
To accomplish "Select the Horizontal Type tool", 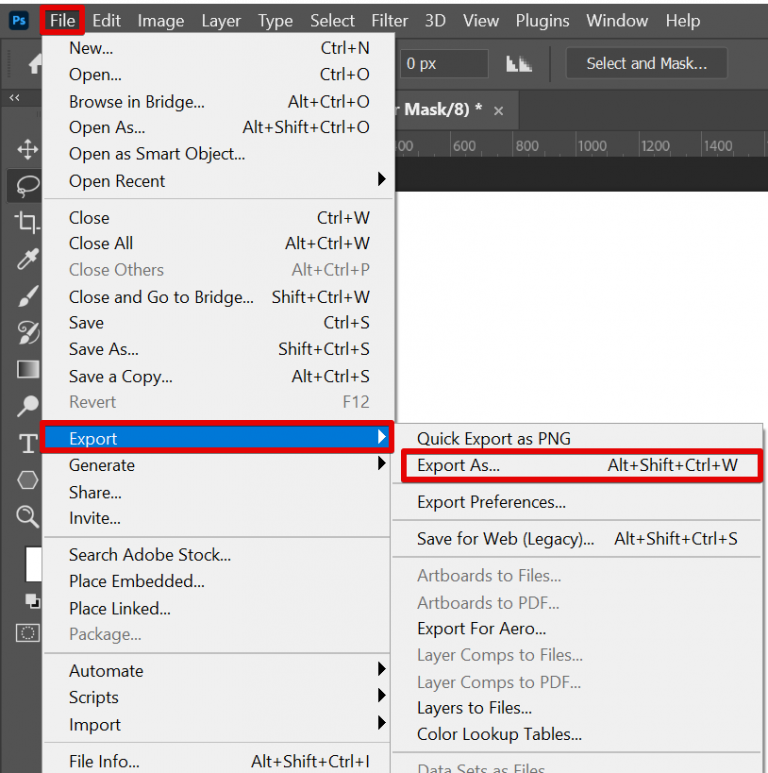I will coord(28,443).
